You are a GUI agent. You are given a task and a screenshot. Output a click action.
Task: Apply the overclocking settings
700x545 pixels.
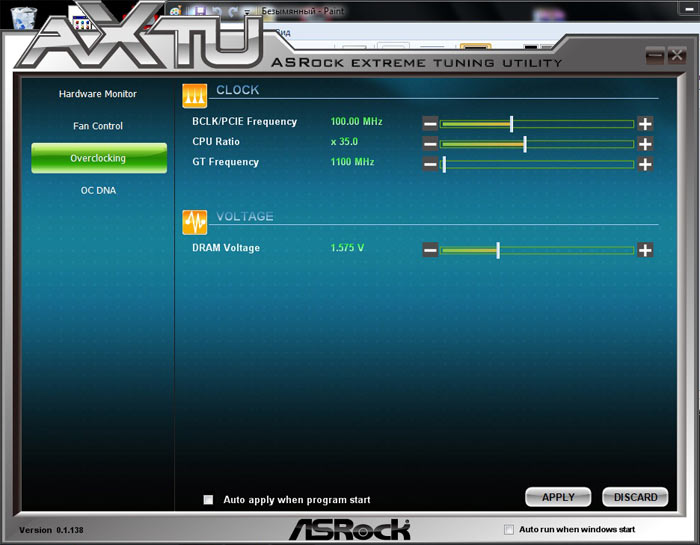(x=558, y=497)
